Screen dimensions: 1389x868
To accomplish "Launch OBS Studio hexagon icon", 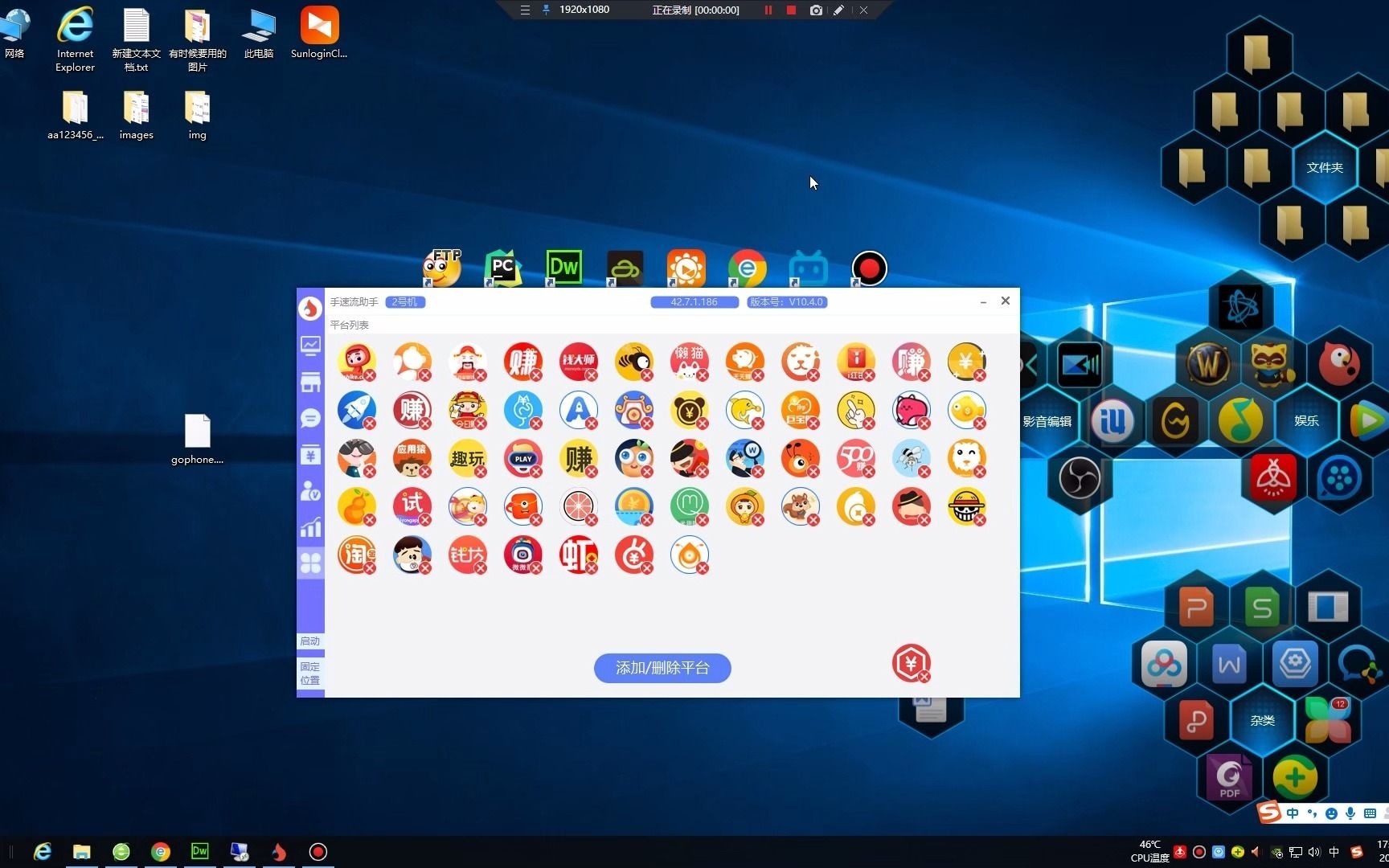I will (1080, 479).
